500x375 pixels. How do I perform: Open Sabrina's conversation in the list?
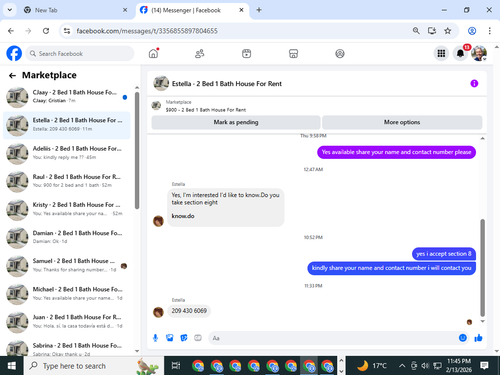click(x=67, y=347)
